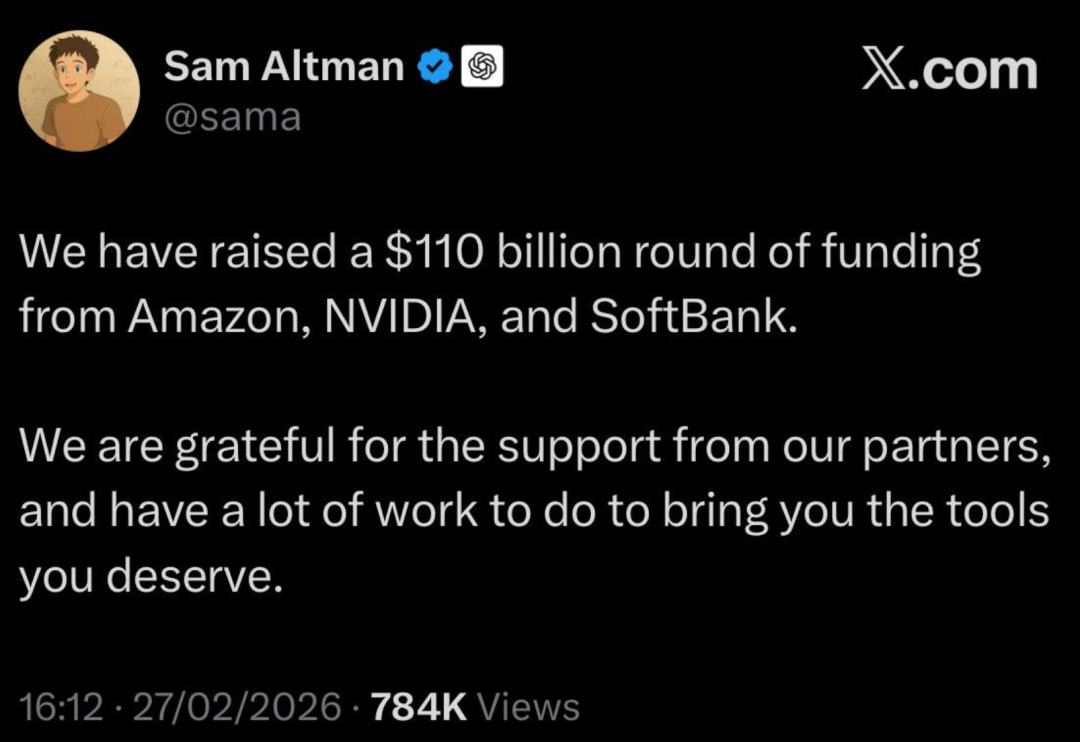The image size is (1080, 742).
Task: Click the blue verified checkmark badge
Action: 433,67
